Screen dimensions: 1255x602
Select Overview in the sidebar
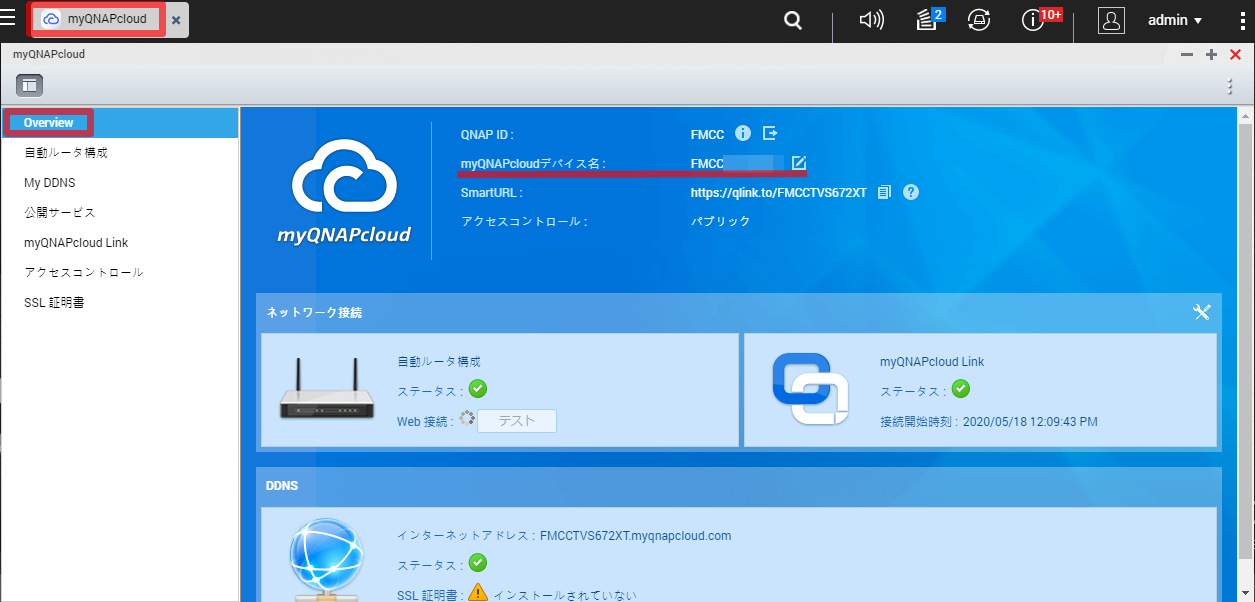120,123
